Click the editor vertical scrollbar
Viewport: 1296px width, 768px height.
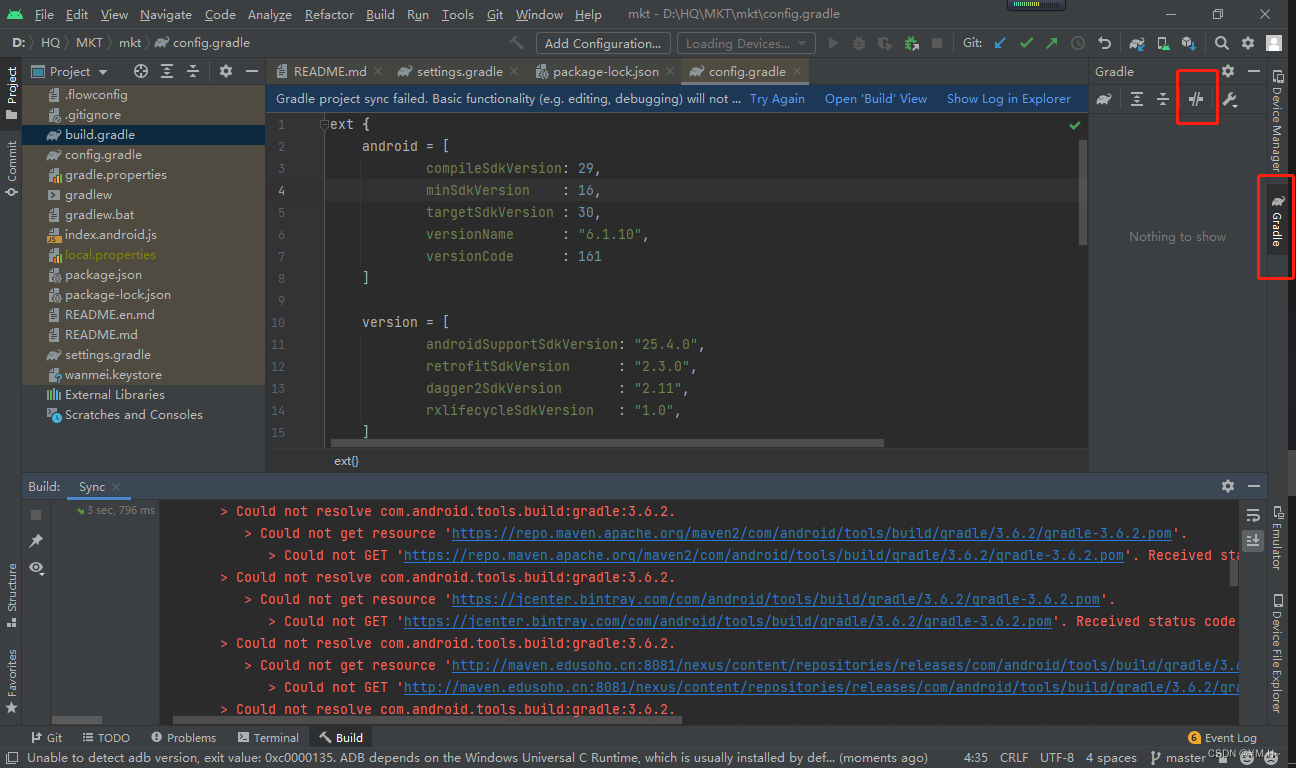[1081, 190]
